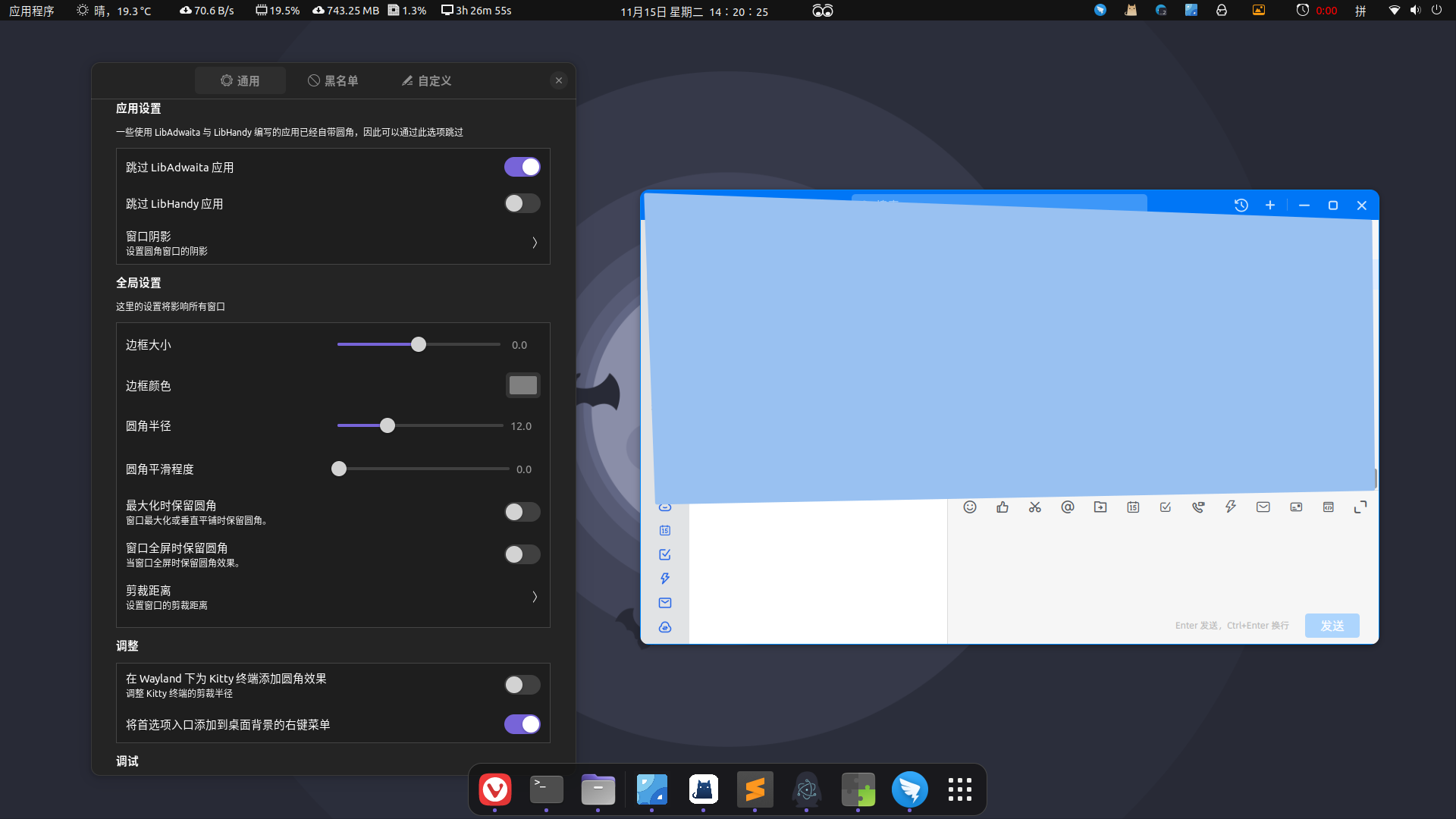Enable Kitty terminal rounded corners under Wayland
Image resolution: width=1456 pixels, height=819 pixels.
tap(522, 685)
